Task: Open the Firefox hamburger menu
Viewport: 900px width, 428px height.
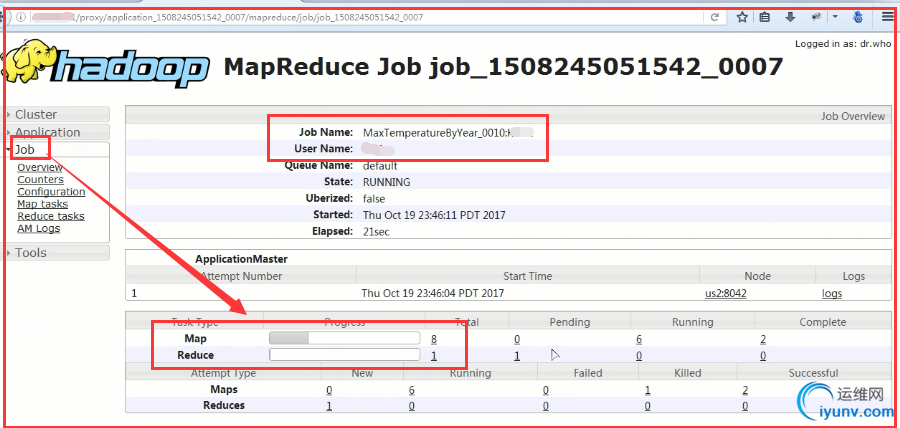Action: tap(888, 17)
